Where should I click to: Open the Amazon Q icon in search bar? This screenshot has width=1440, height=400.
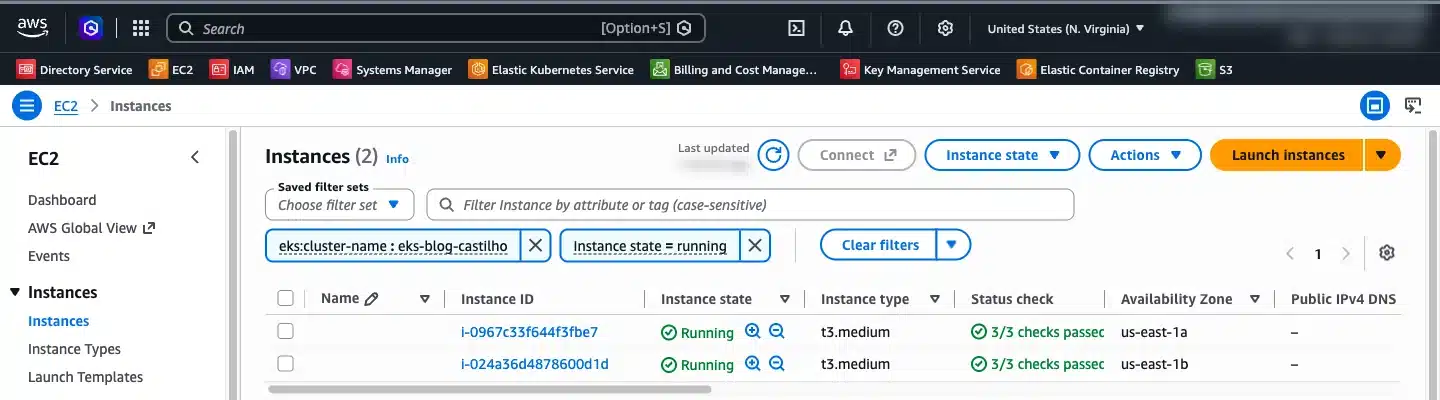[x=684, y=28]
